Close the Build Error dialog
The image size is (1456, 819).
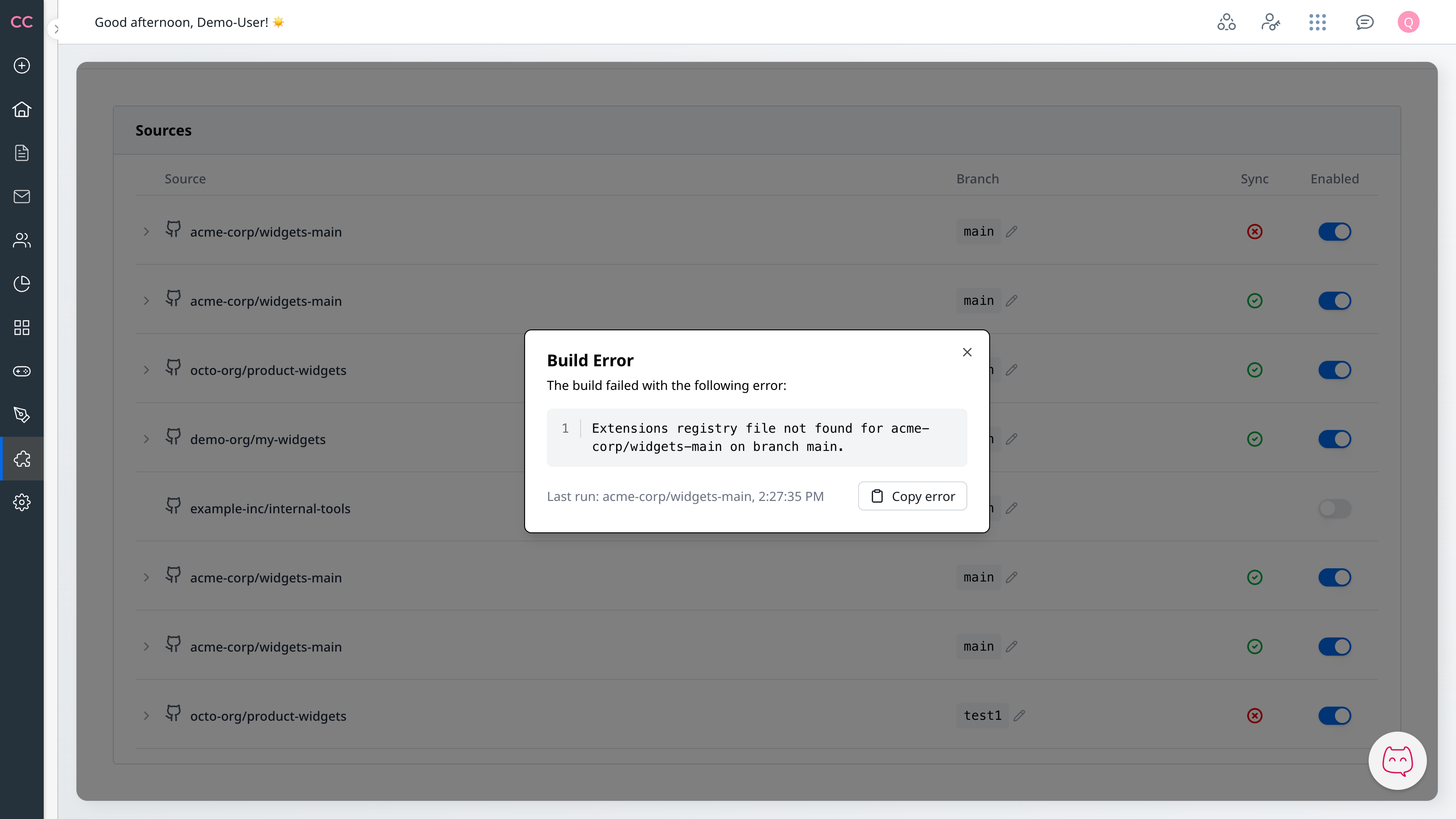(x=967, y=352)
